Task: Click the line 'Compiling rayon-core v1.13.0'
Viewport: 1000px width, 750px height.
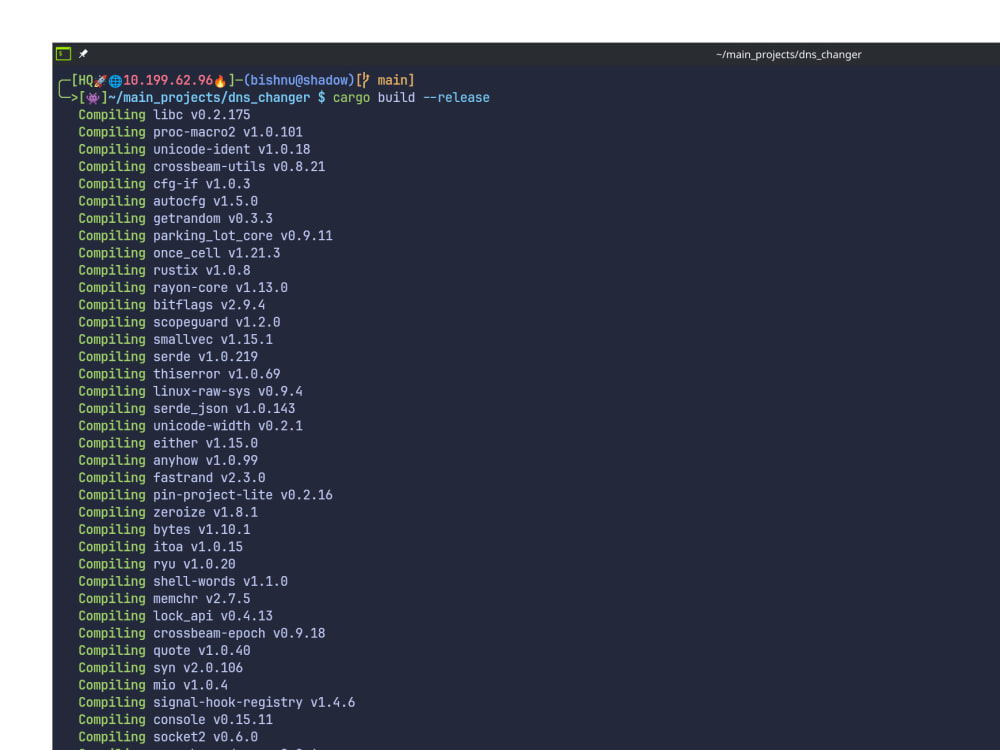Action: pos(182,288)
